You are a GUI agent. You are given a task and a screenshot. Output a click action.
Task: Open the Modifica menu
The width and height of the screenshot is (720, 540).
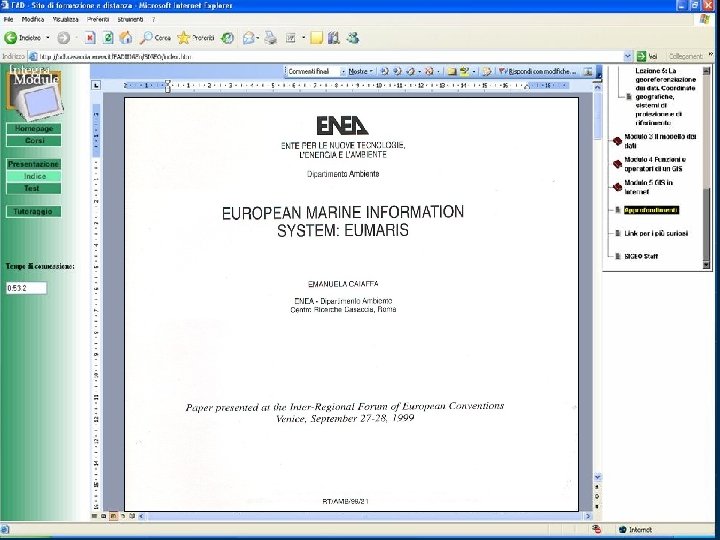coord(33,19)
